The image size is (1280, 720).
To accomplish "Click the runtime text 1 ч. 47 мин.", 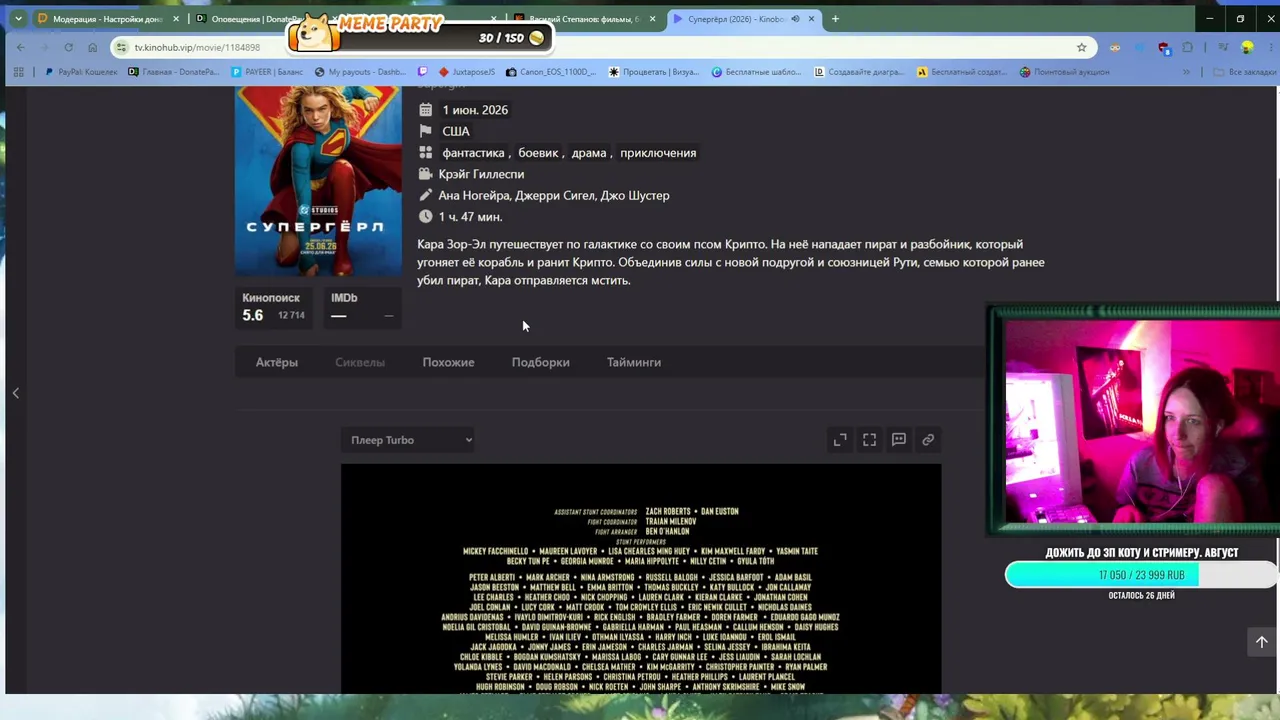I will pos(470,217).
